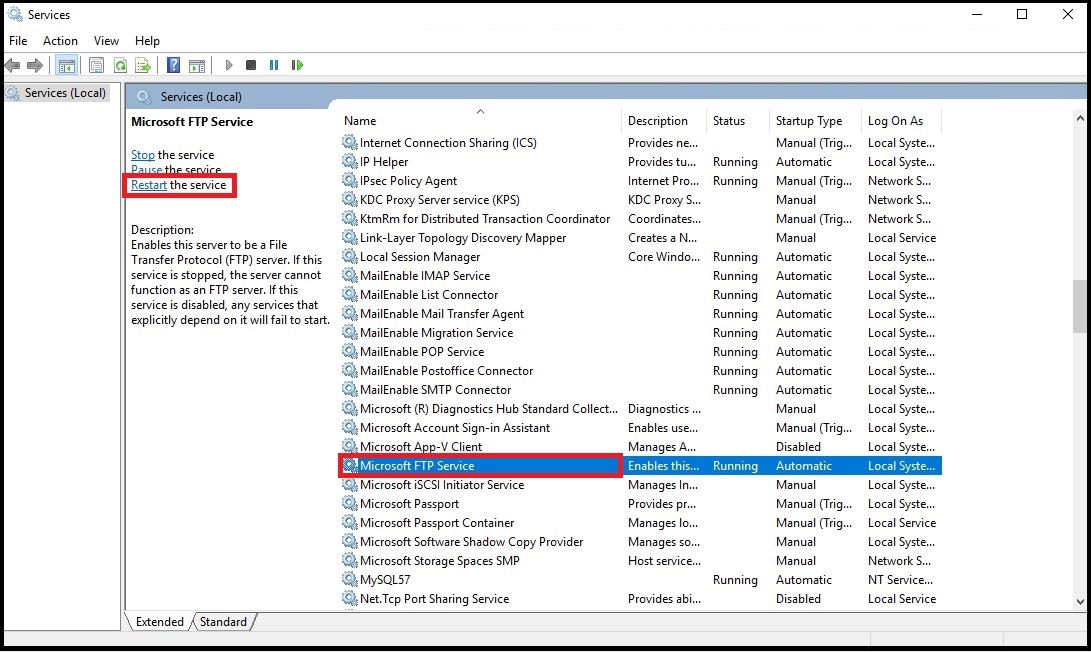Click the Restart the service link
This screenshot has height=652, width=1091.
click(x=149, y=185)
